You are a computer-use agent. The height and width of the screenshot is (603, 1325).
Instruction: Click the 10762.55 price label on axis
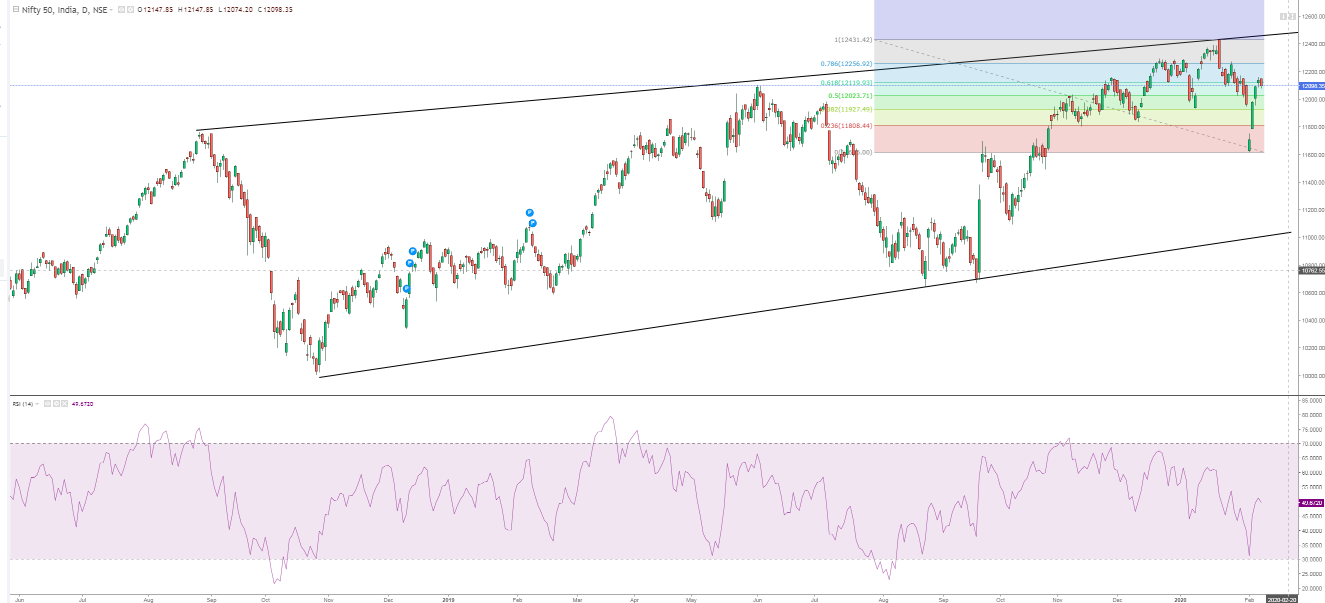[x=1310, y=270]
